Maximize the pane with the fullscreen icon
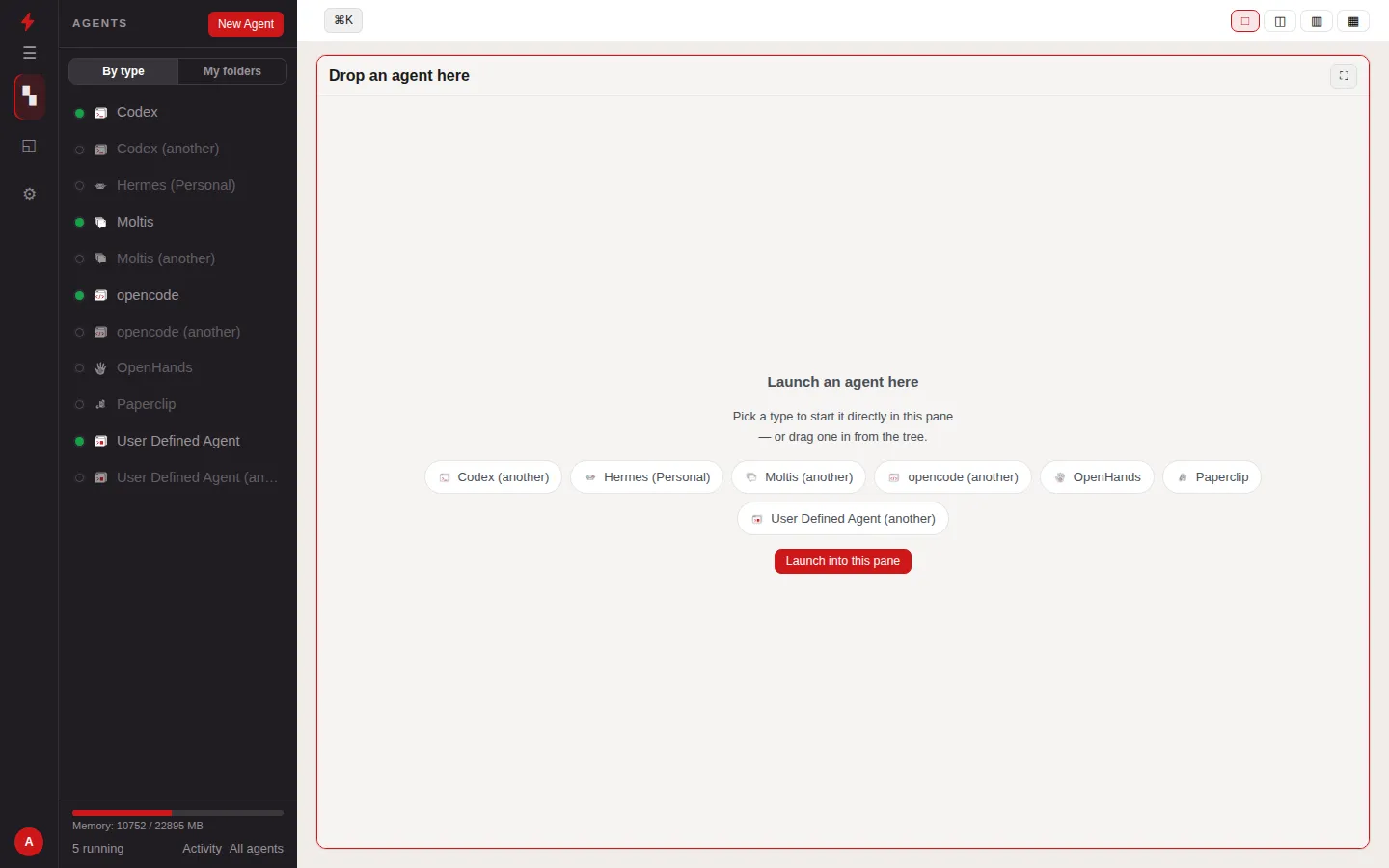The image size is (1389, 868). (x=1344, y=76)
